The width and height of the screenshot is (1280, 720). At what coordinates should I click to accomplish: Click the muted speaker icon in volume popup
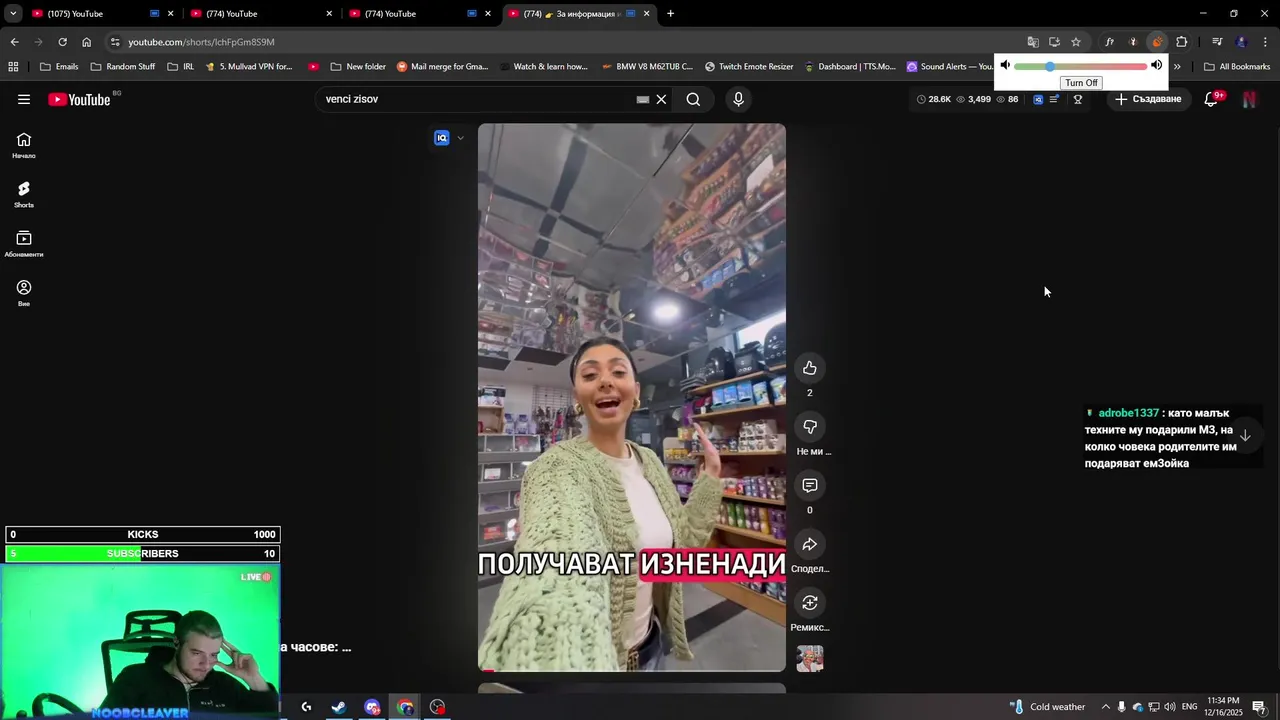1005,66
